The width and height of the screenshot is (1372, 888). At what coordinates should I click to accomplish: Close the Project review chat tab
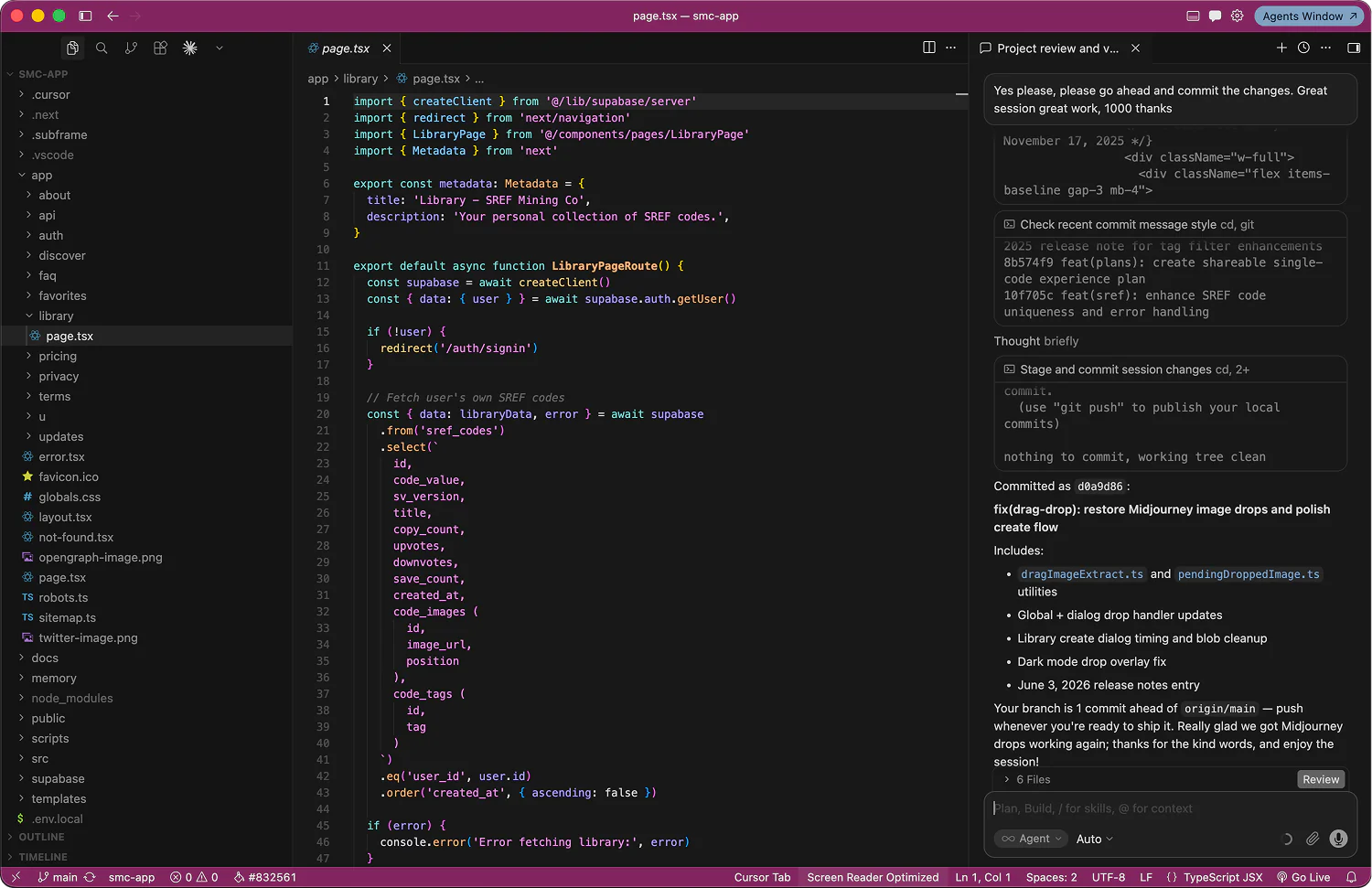coord(1135,48)
